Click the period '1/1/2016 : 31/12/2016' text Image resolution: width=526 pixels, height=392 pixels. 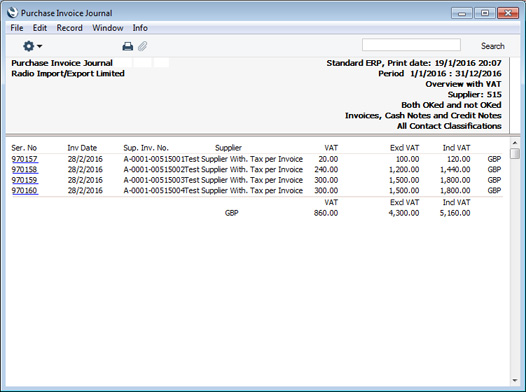click(x=456, y=73)
